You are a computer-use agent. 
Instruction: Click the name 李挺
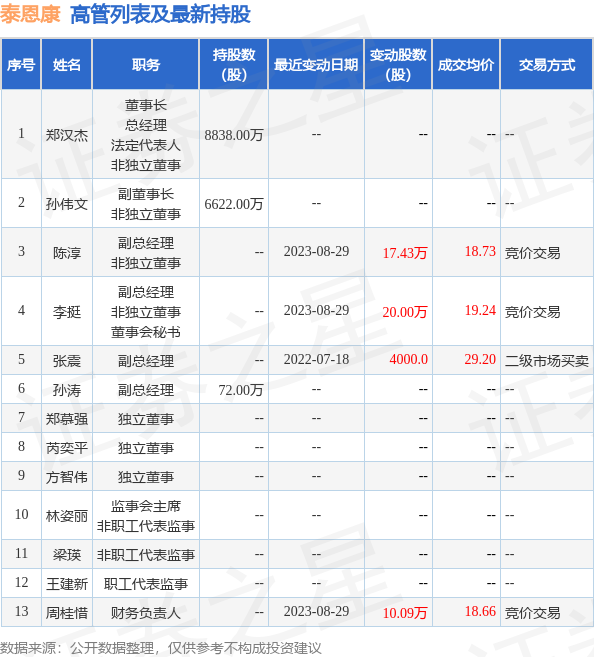pyautogui.click(x=67, y=312)
